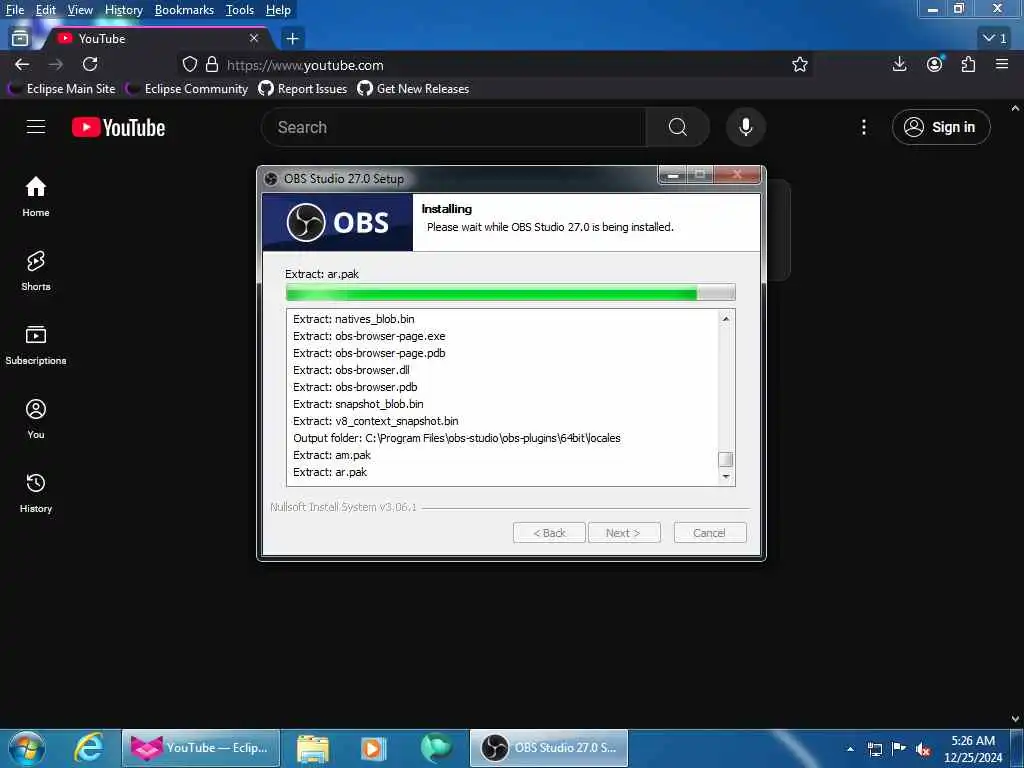Click the install log scrollbar thumb
Viewport: 1024px width, 768px height.
726,459
